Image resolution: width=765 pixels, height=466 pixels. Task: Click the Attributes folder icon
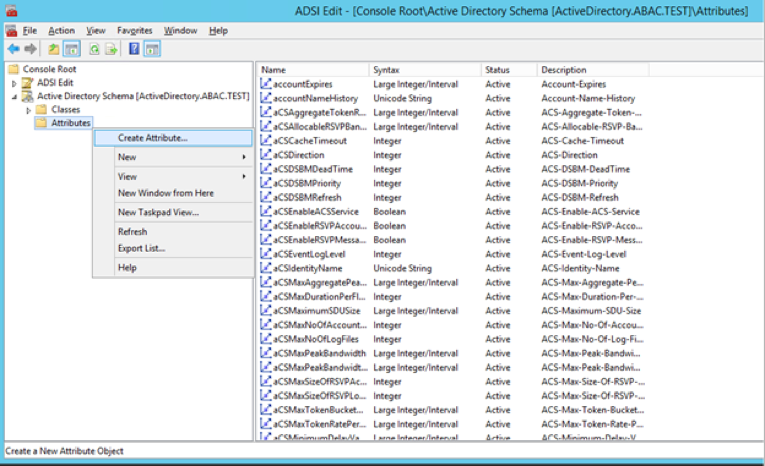[x=42, y=123]
